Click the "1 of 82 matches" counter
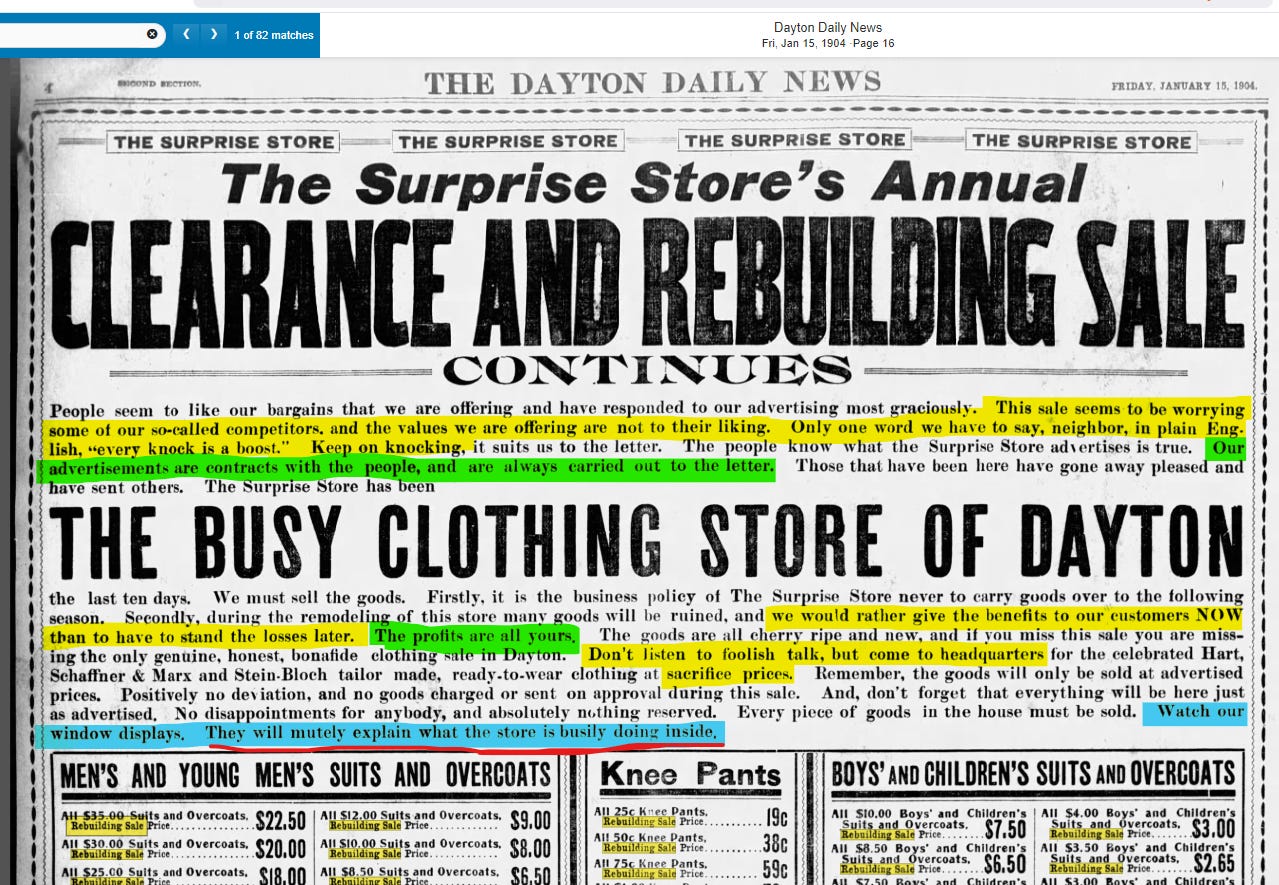This screenshot has height=885, width=1279. 274,35
